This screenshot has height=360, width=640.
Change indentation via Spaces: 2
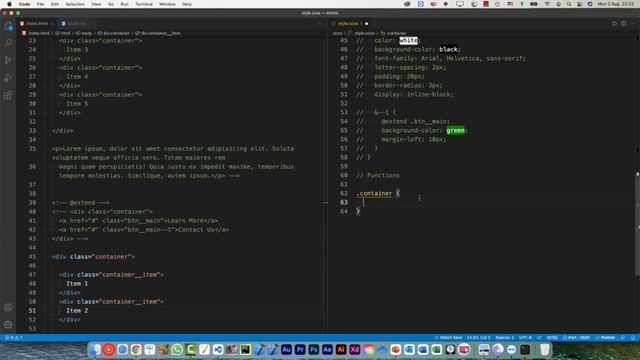click(x=504, y=338)
